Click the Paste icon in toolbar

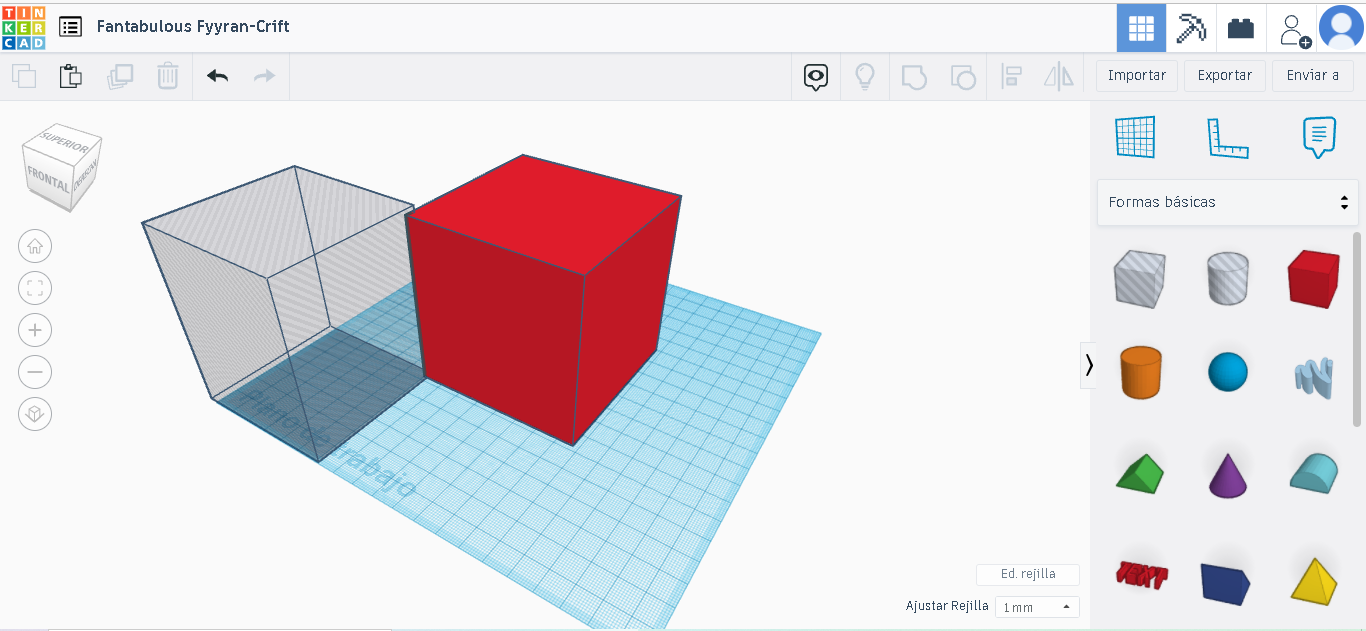pos(70,76)
